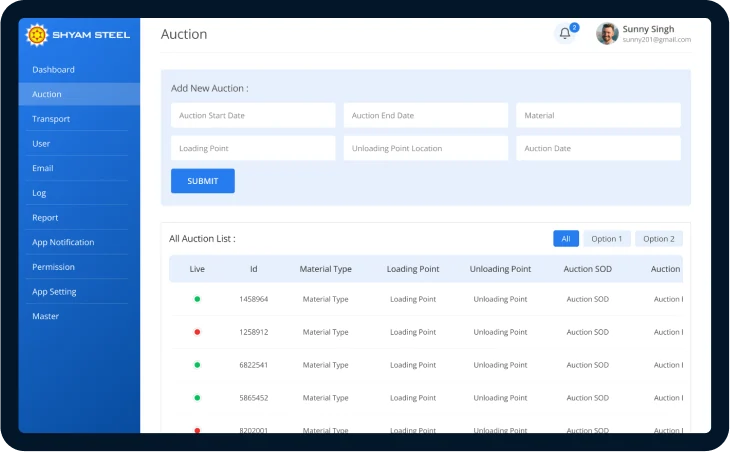Click Loading Point cell in row 1258912
730x452 pixels.
[x=413, y=332]
